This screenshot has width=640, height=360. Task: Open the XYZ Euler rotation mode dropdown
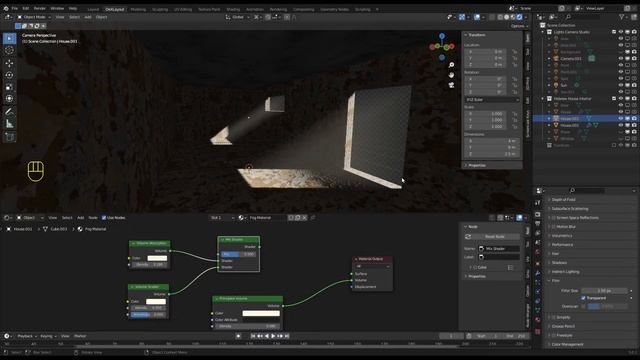[x=492, y=100]
